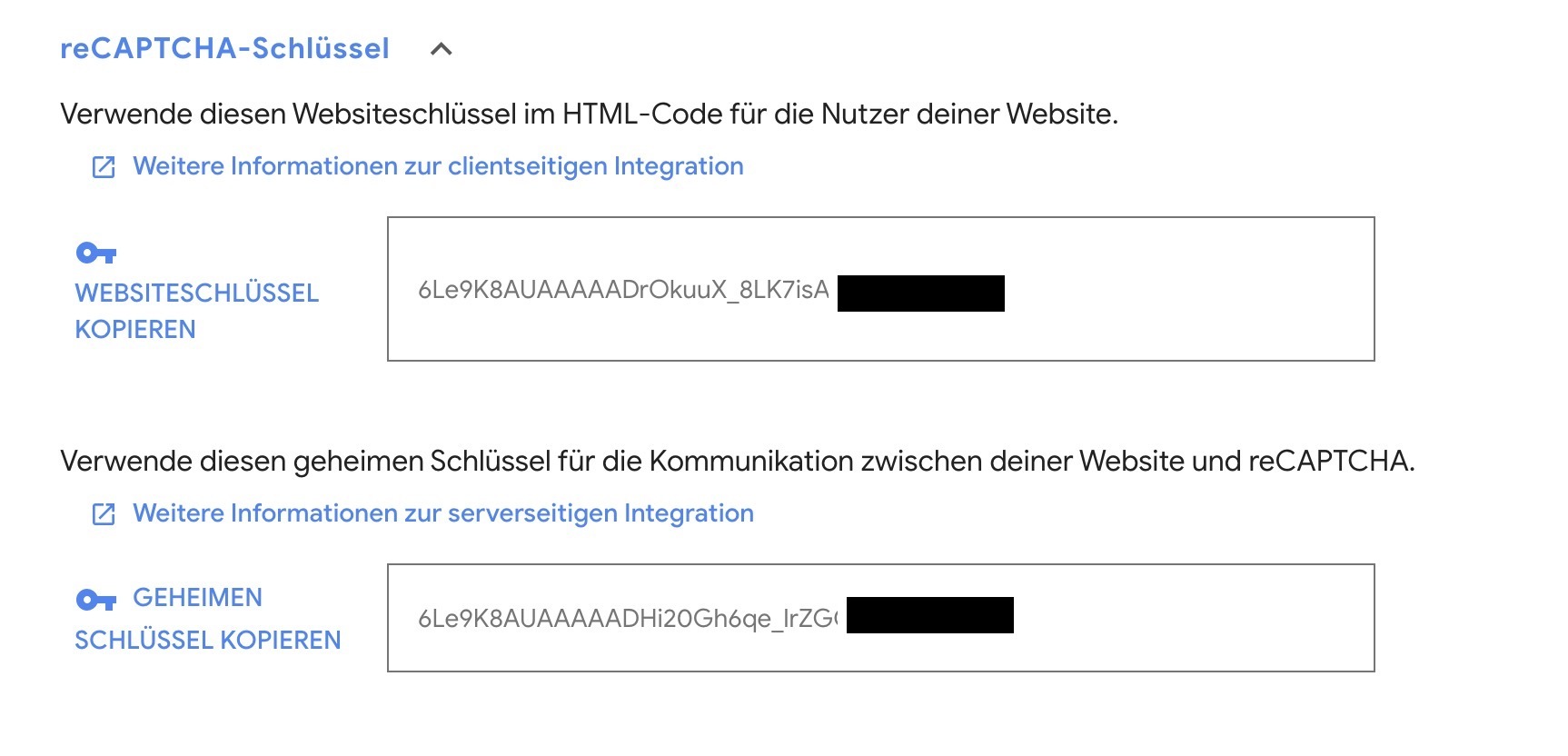Click key icon above WEBSITESCHLÜSSEL KOPIEREN

[96, 253]
